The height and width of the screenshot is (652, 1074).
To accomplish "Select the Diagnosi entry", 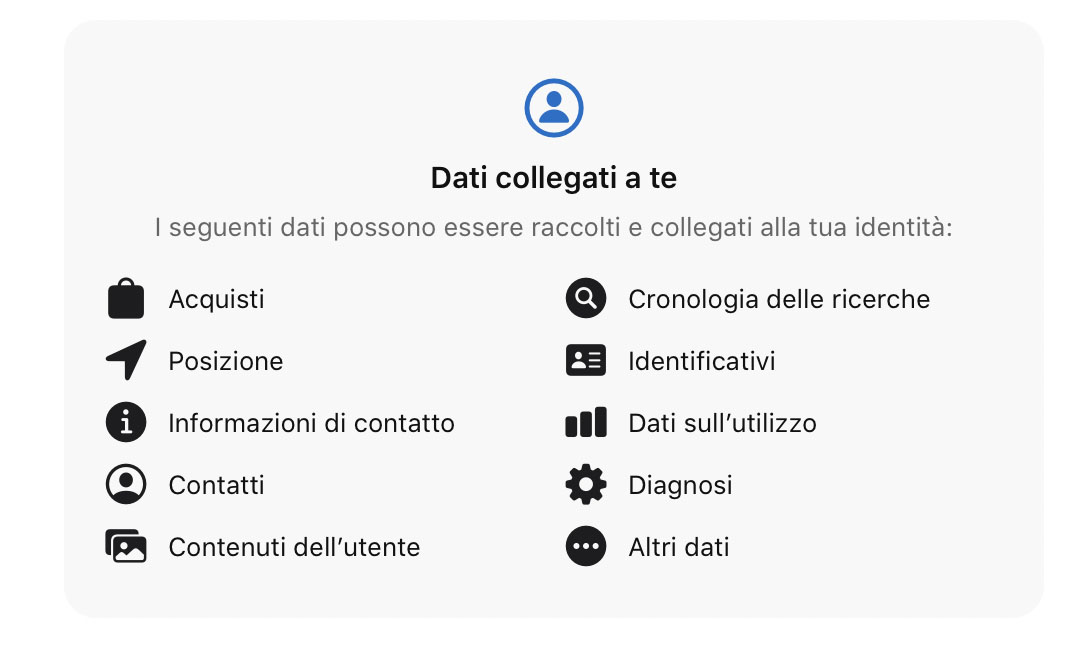I will click(x=680, y=485).
